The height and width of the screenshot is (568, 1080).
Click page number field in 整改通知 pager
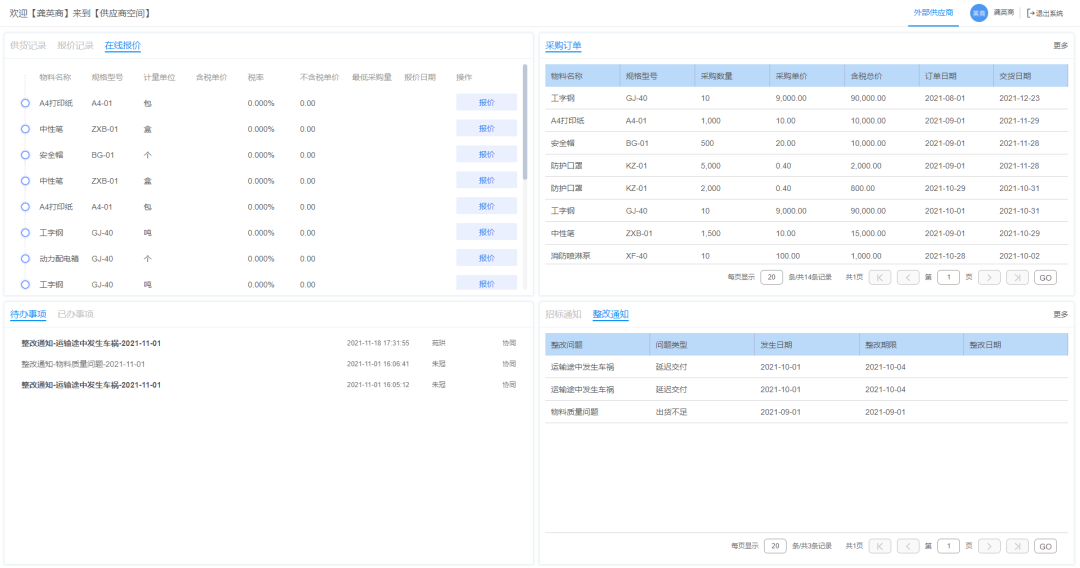point(948,546)
